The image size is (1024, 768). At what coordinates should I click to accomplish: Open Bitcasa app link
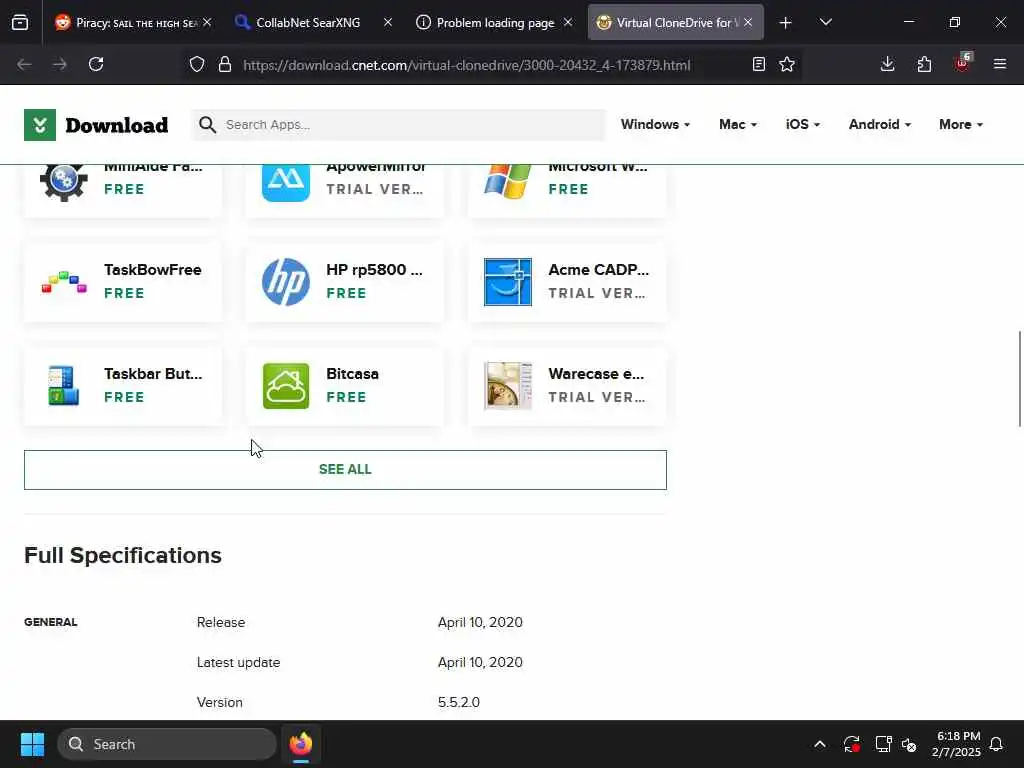pyautogui.click(x=352, y=374)
